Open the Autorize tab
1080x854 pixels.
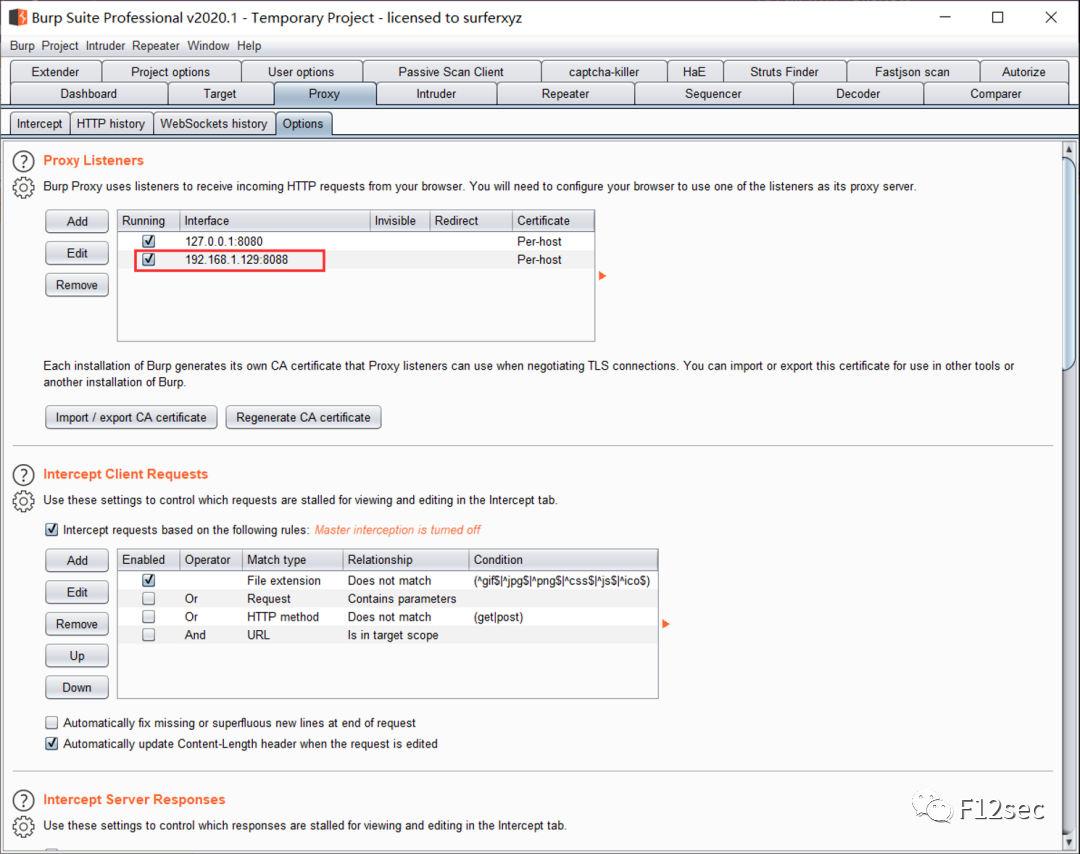[1024, 72]
